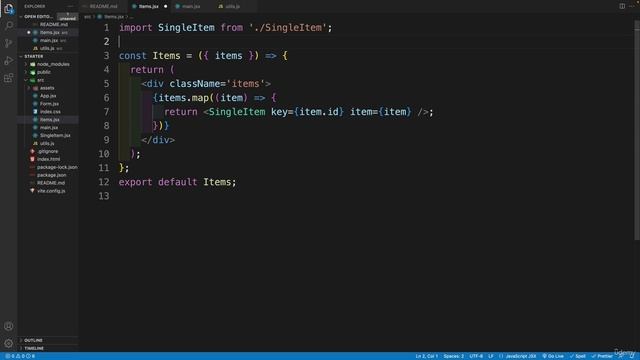Click the unsaved dot on Items.jsx tab
Viewport: 640px width, 360px height.
coord(165,6)
